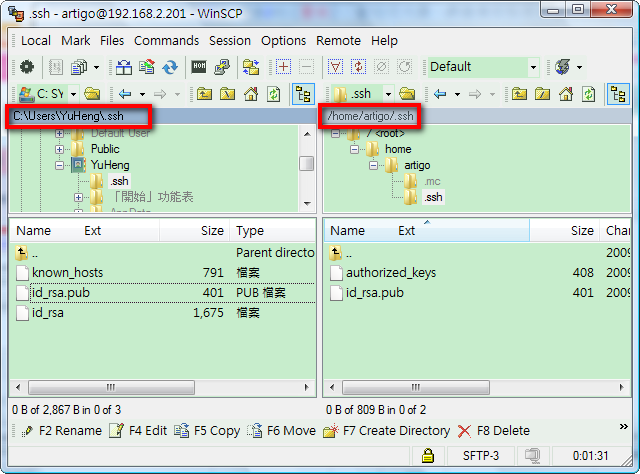Go back in local panel
This screenshot has height=474, width=640.
tap(125, 94)
